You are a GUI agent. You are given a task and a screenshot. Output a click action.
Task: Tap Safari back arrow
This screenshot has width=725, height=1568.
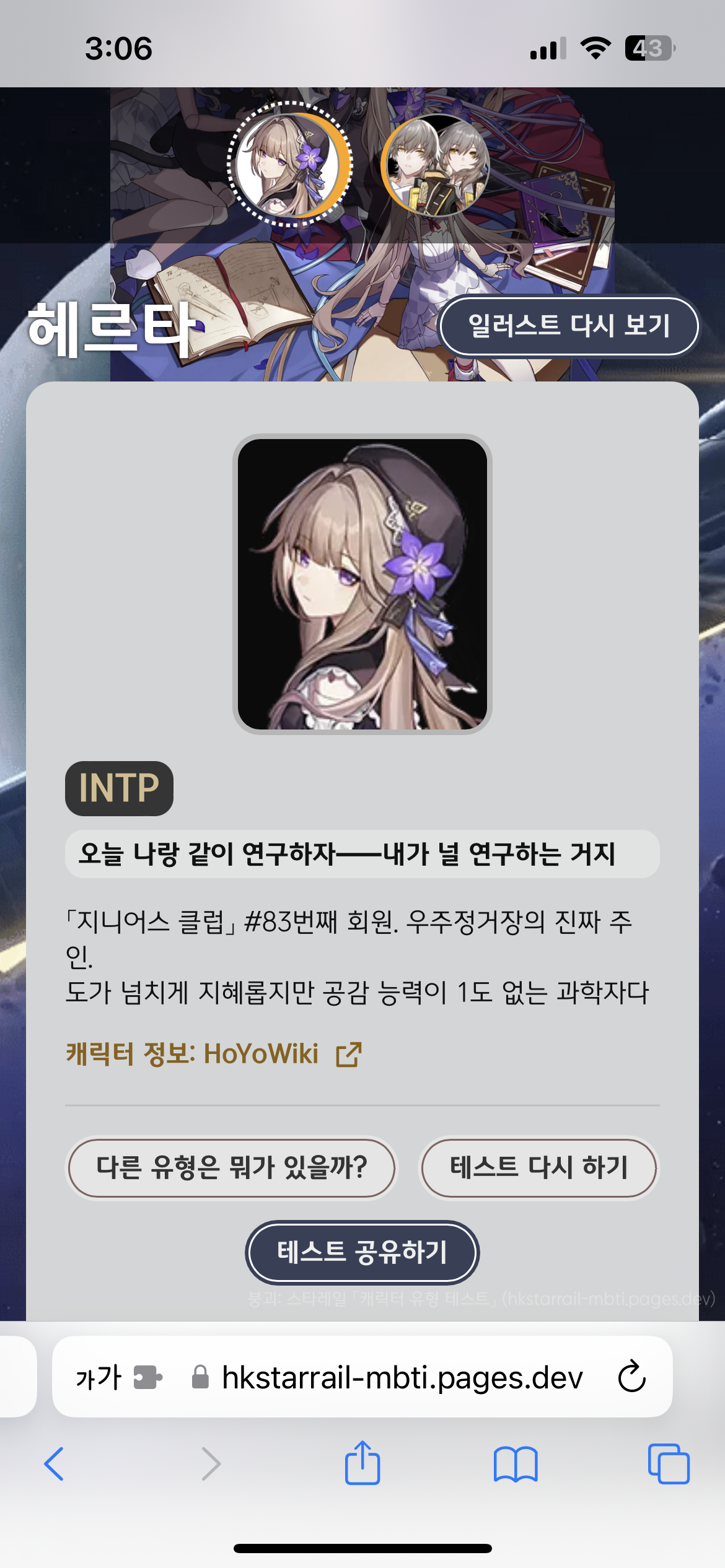pos(54,1464)
